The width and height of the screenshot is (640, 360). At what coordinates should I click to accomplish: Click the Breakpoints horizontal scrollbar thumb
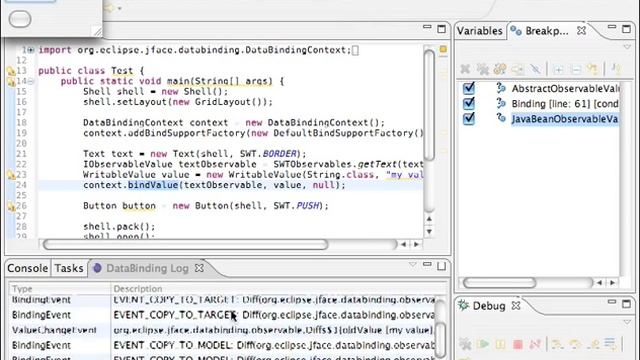(x=500, y=282)
